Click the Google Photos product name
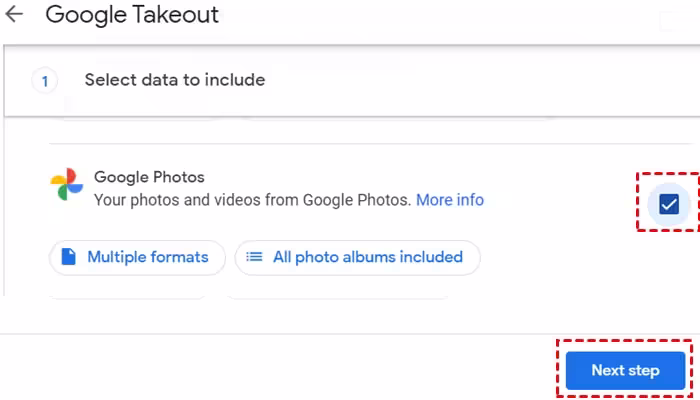Image resolution: width=700 pixels, height=400 pixels. tap(149, 178)
